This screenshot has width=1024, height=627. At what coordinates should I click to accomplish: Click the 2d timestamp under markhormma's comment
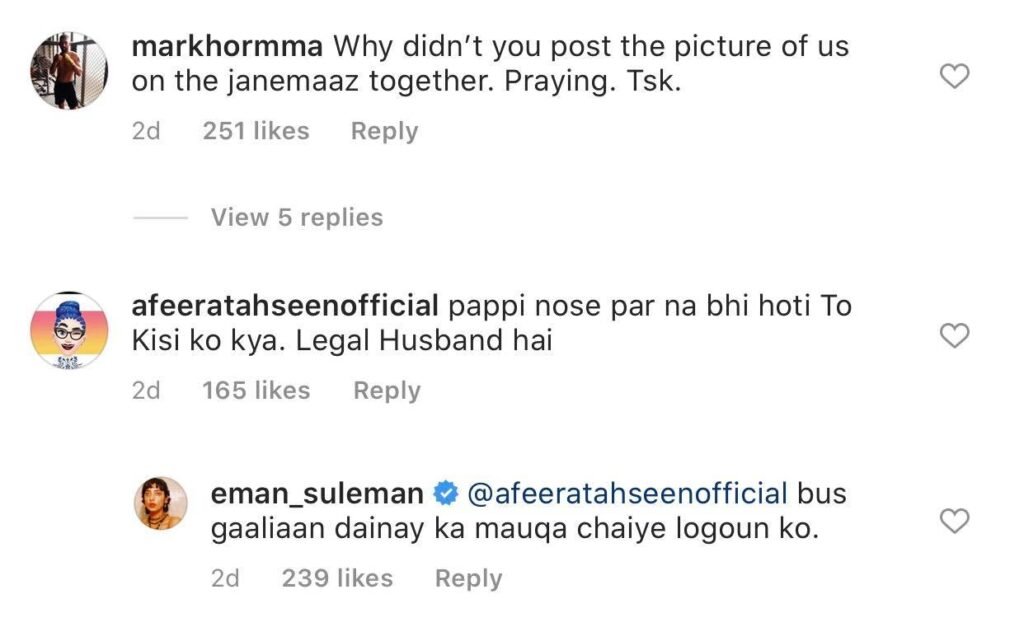146,131
